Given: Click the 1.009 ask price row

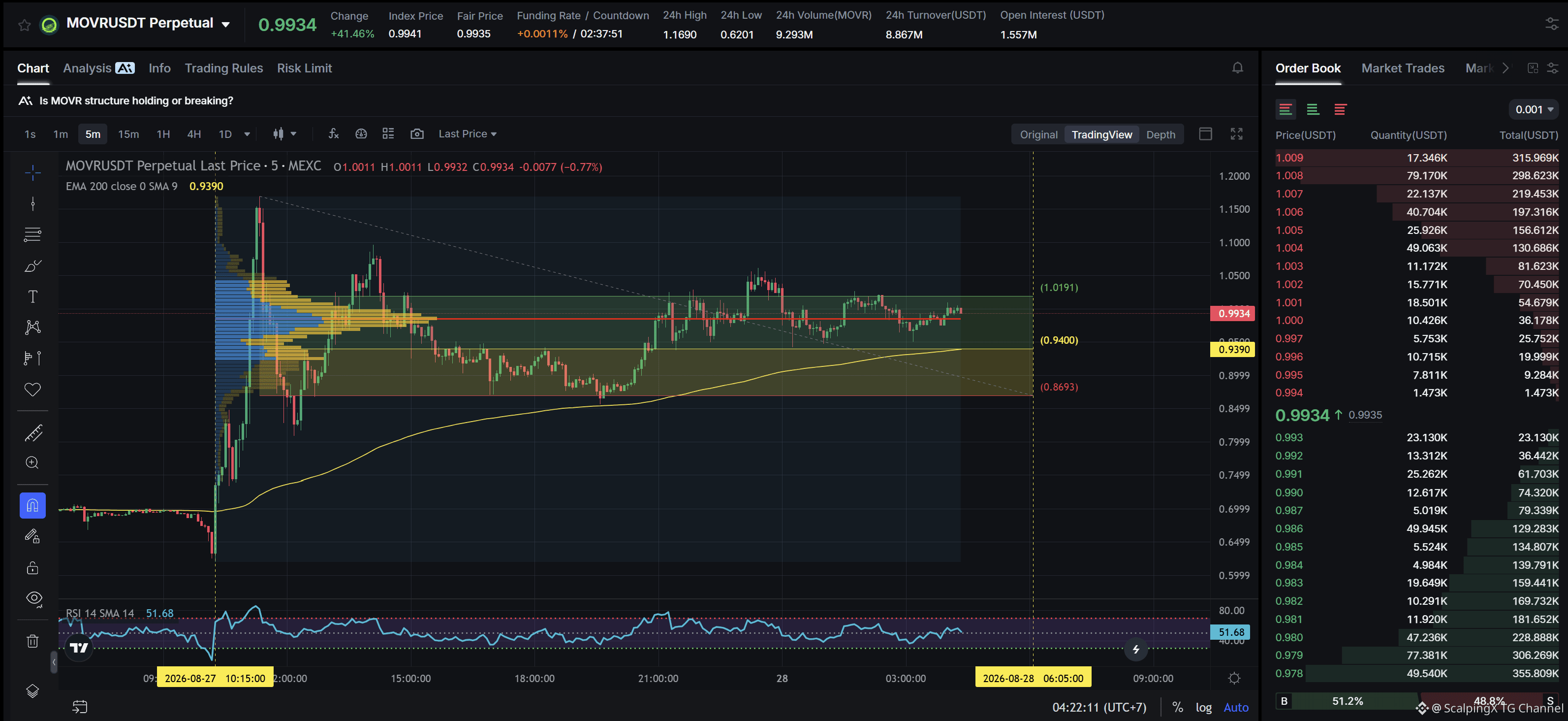Looking at the screenshot, I should [x=1416, y=158].
